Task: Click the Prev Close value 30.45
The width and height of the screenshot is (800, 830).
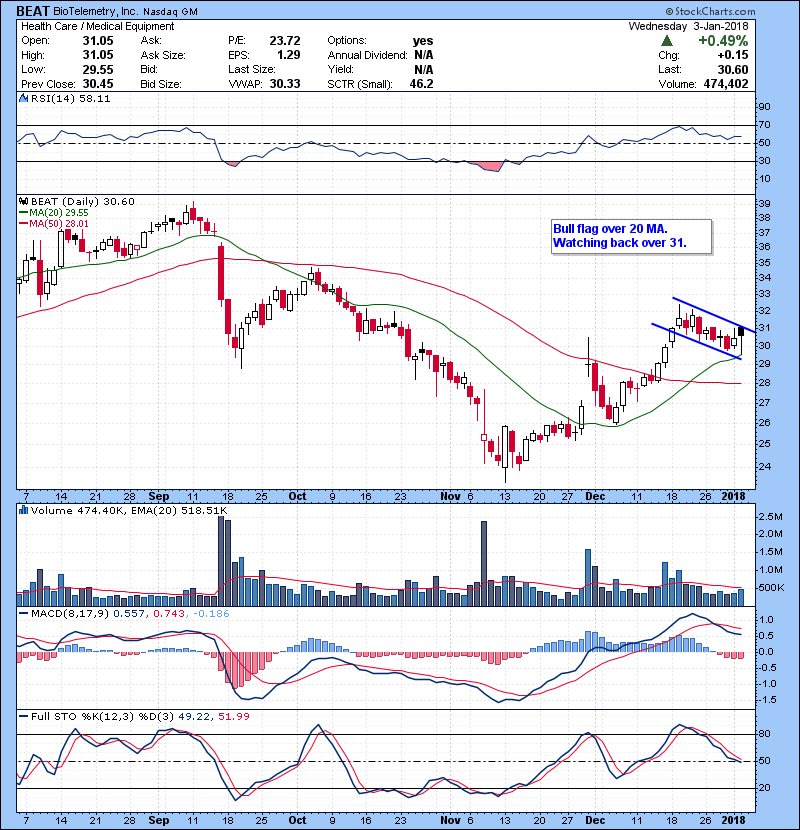Action: click(x=97, y=84)
